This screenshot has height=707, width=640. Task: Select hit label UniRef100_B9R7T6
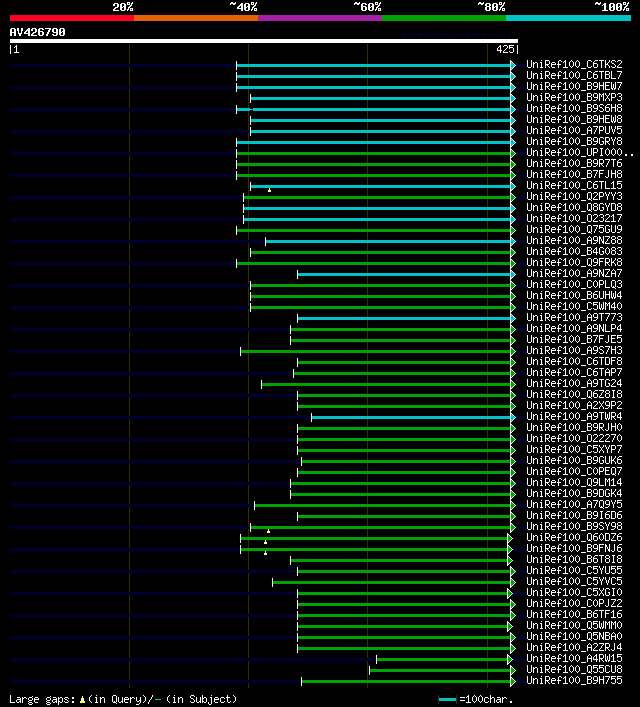click(x=574, y=163)
